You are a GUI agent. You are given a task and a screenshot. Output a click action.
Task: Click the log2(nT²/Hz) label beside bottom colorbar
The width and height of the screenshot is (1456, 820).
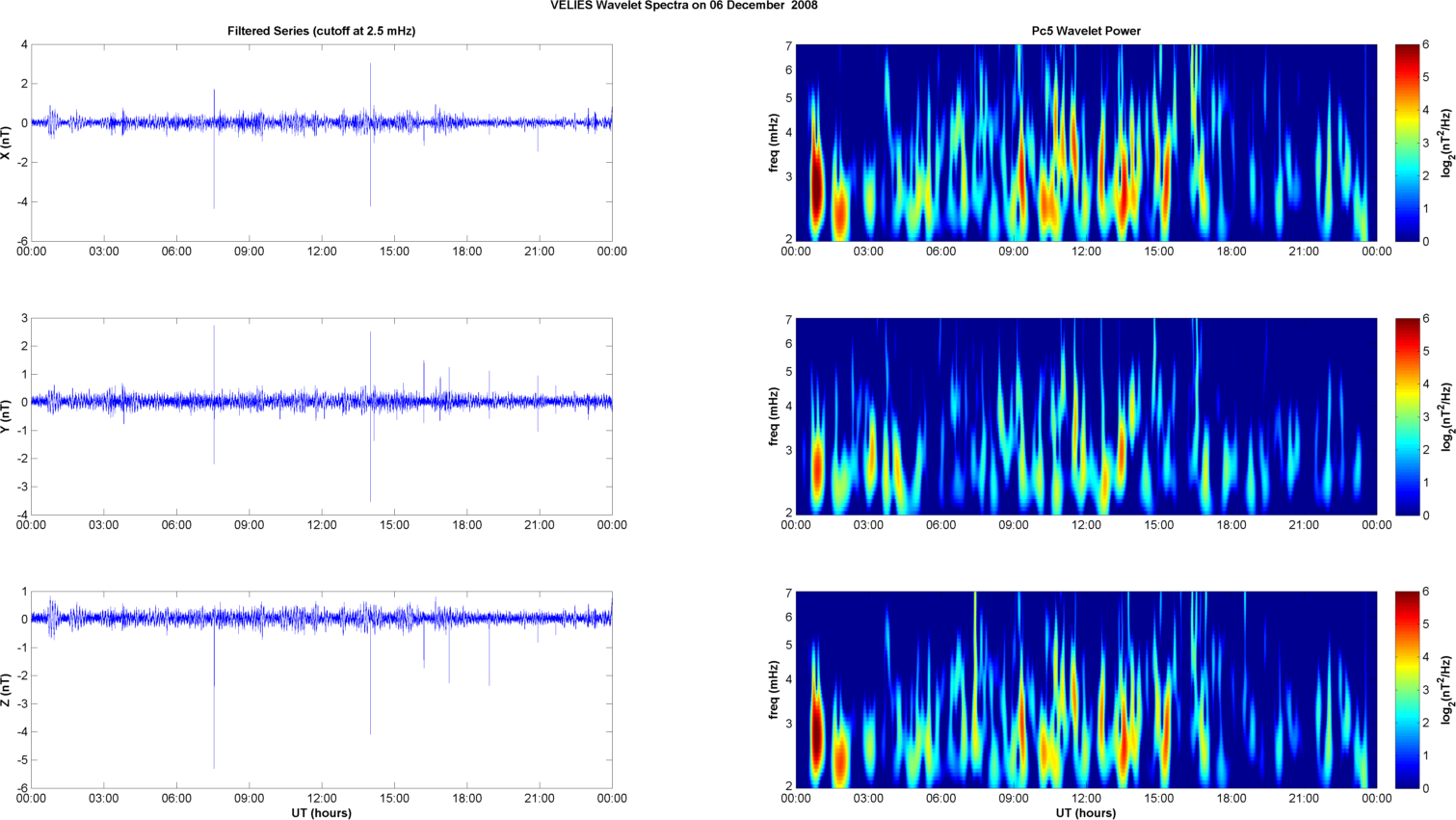pos(1446,690)
